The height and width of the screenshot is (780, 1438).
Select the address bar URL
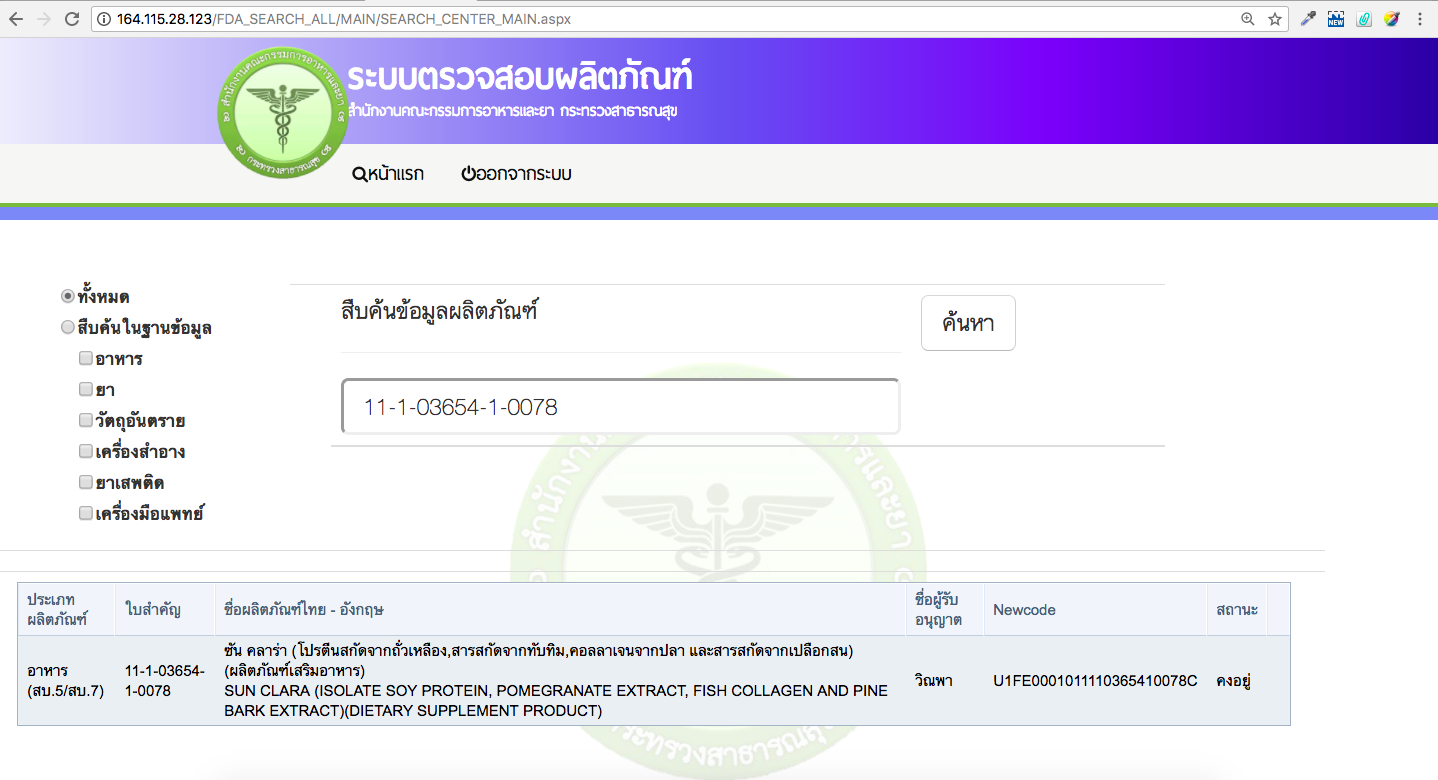(344, 19)
